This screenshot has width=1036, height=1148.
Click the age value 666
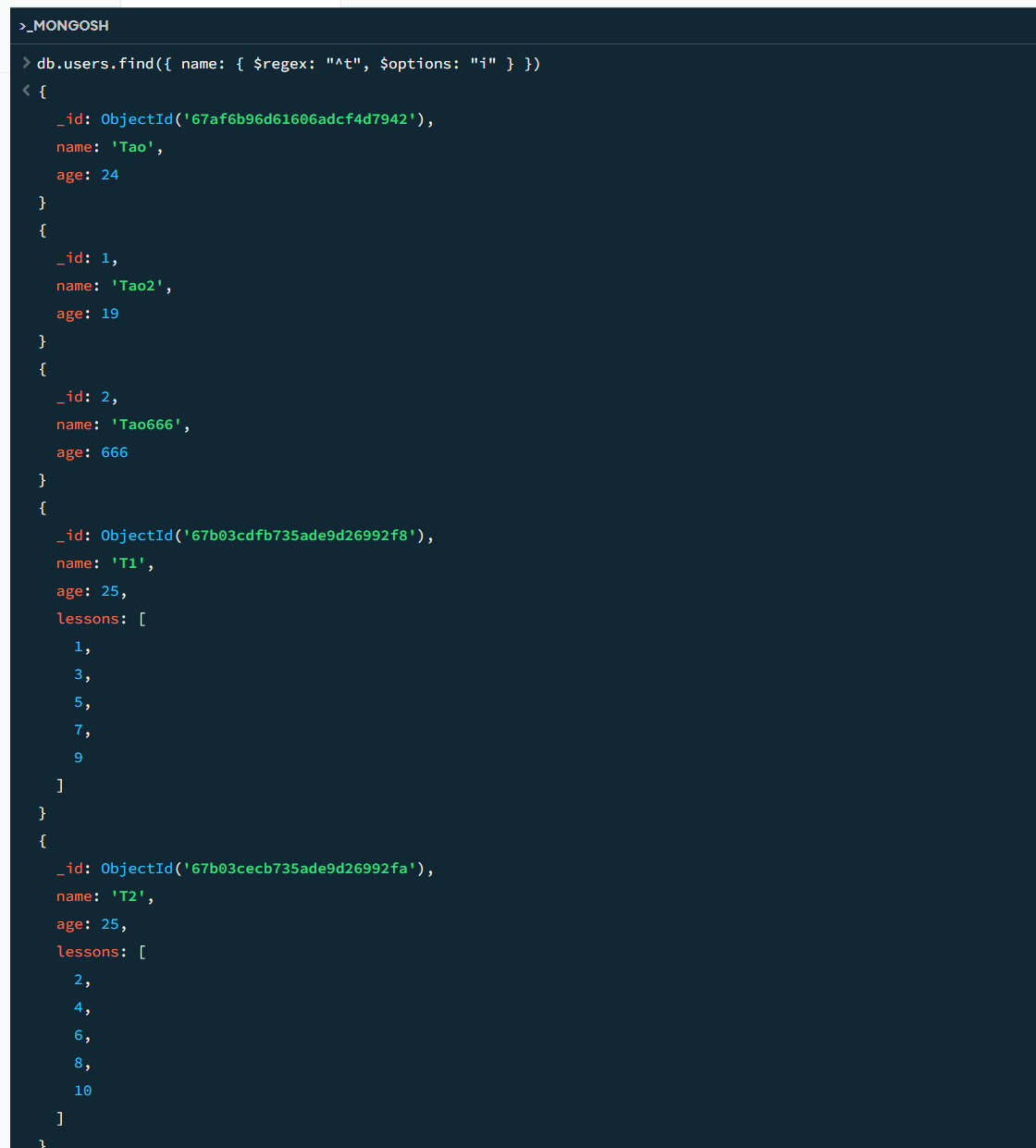click(114, 452)
